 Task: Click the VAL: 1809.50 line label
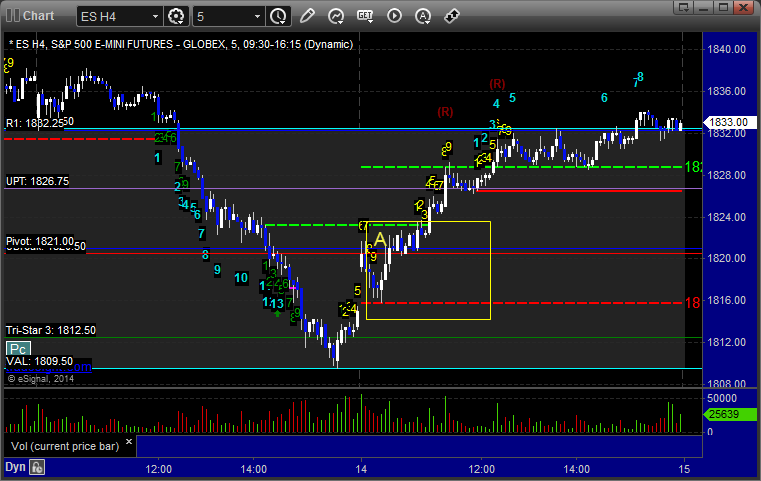(x=39, y=361)
